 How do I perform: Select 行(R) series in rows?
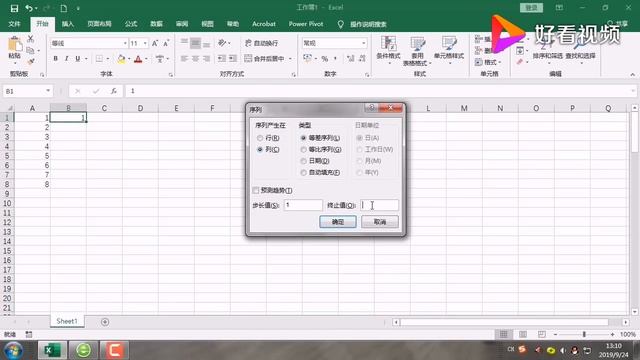pyautogui.click(x=269, y=138)
